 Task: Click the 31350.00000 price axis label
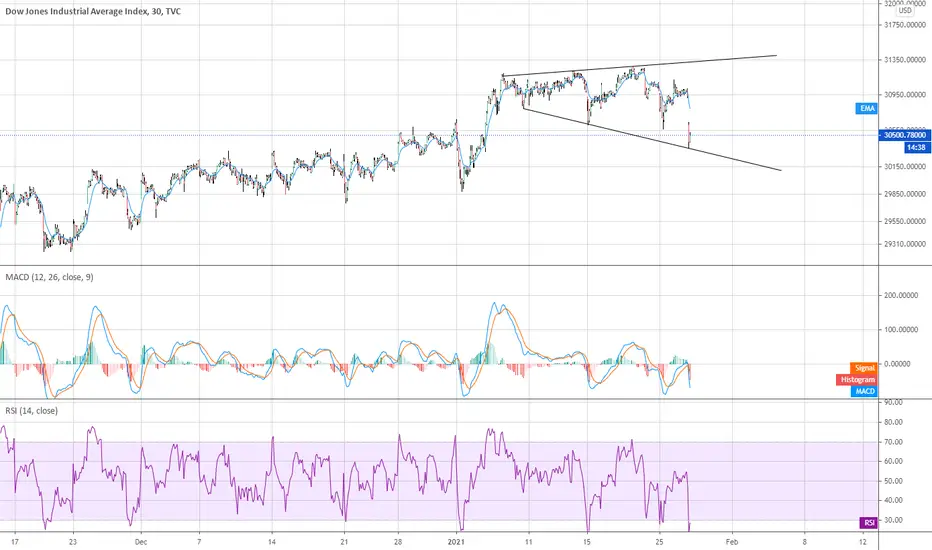905,59
